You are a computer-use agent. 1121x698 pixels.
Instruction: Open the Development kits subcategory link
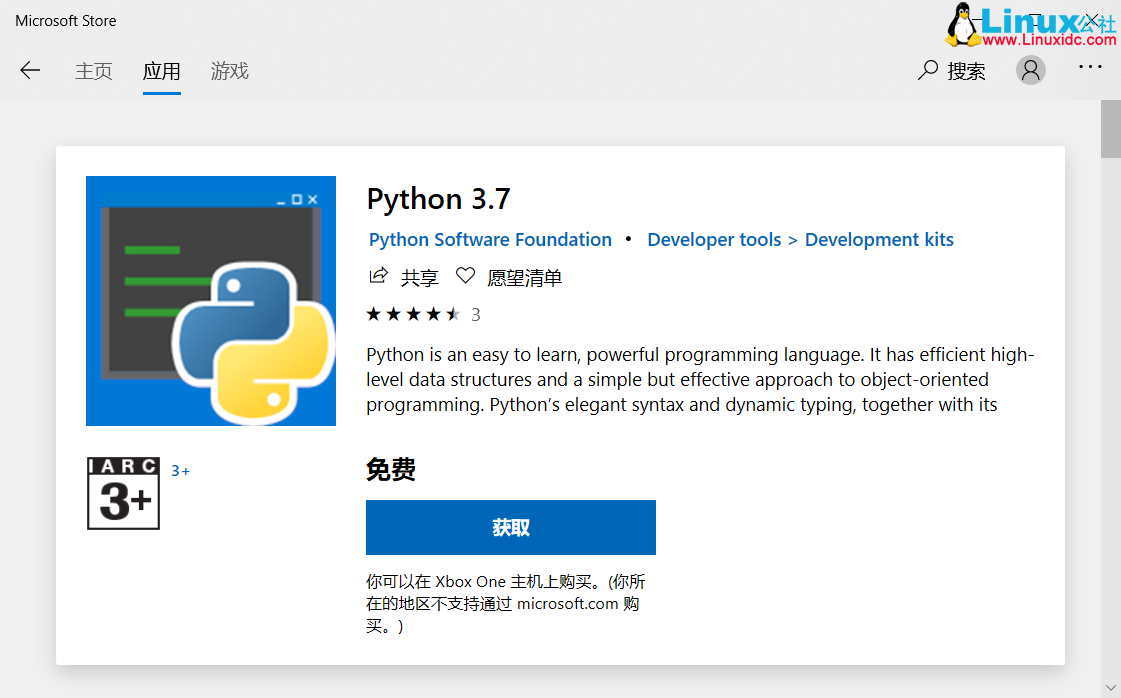(879, 240)
